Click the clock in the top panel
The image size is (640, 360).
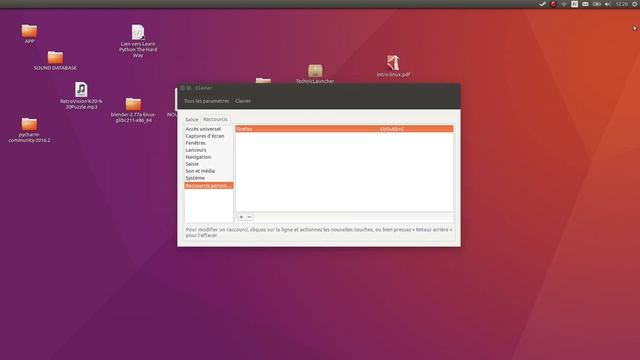tap(622, 4)
